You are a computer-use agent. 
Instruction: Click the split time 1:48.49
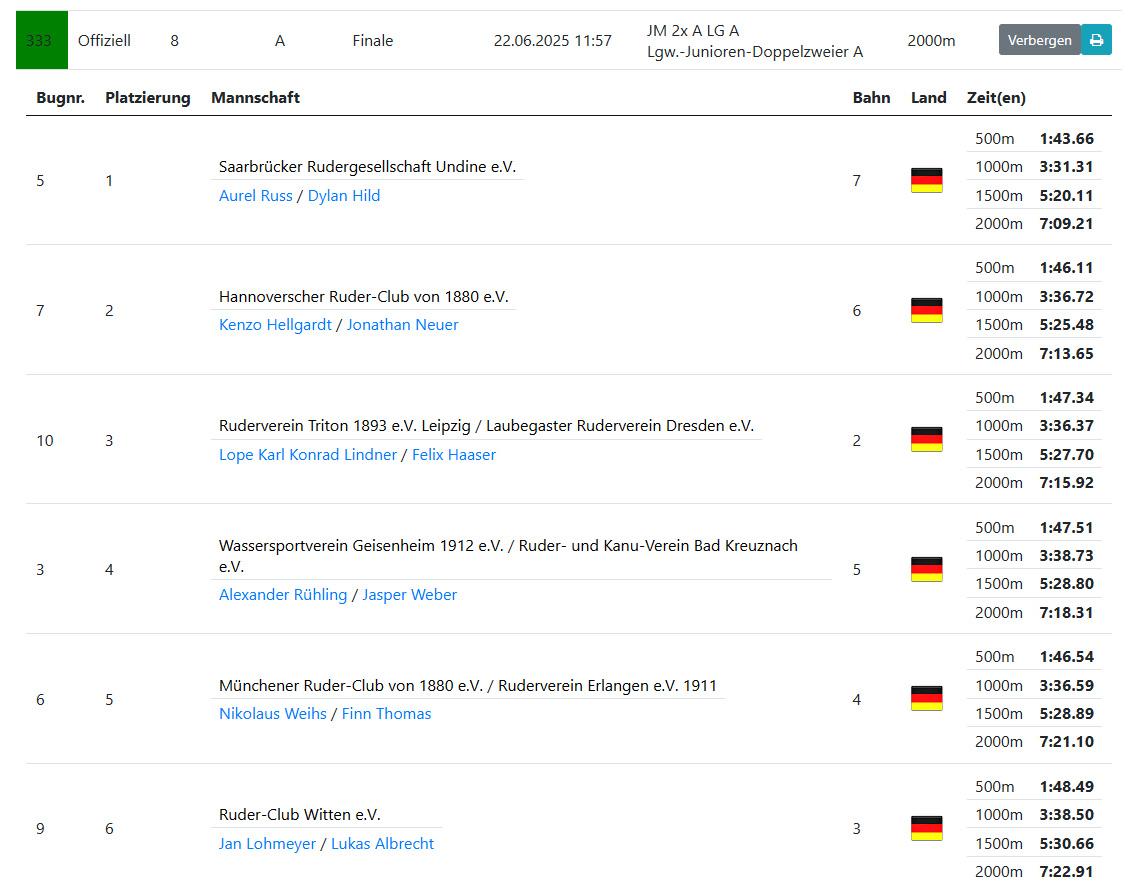coord(1066,787)
